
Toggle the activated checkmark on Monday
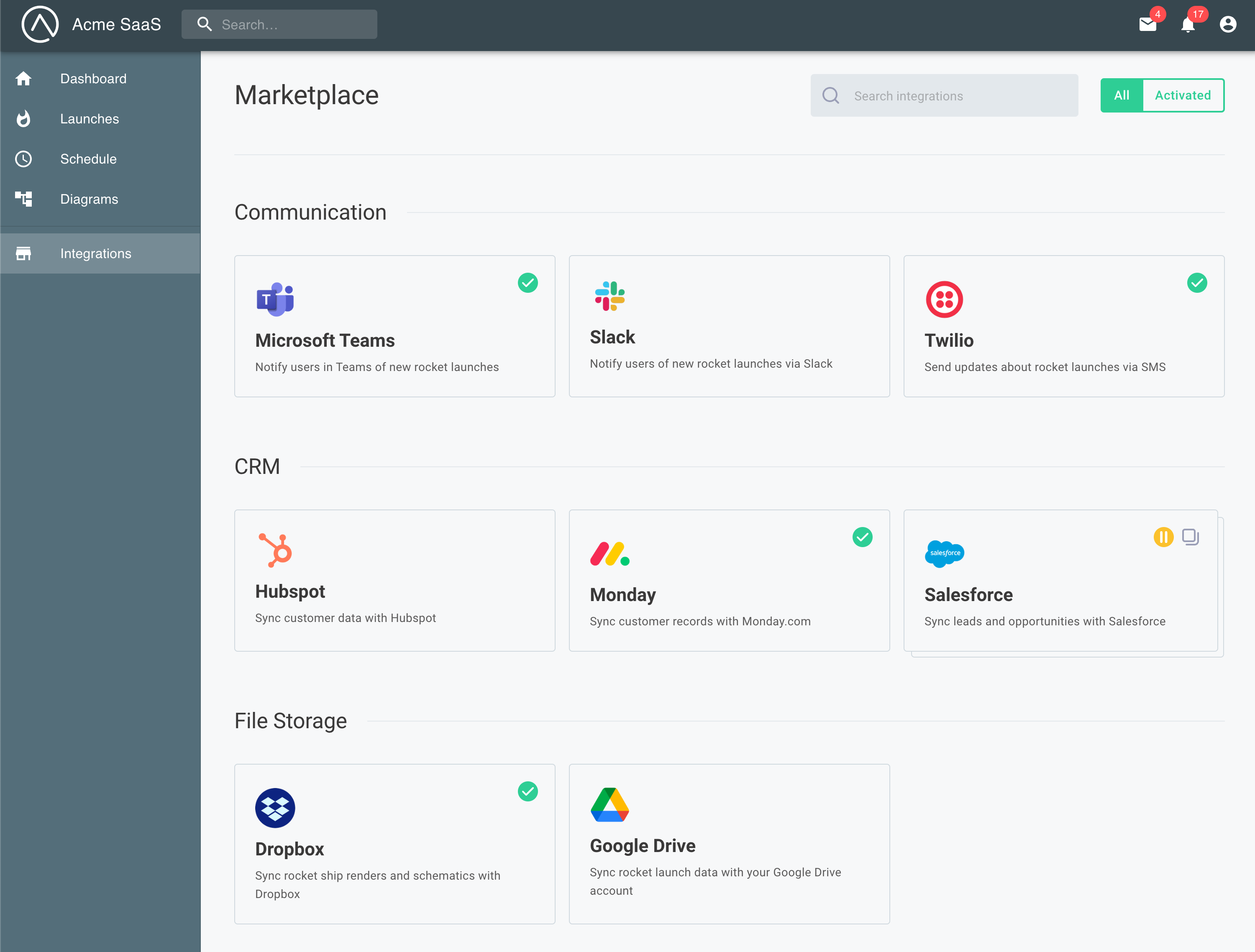(862, 537)
